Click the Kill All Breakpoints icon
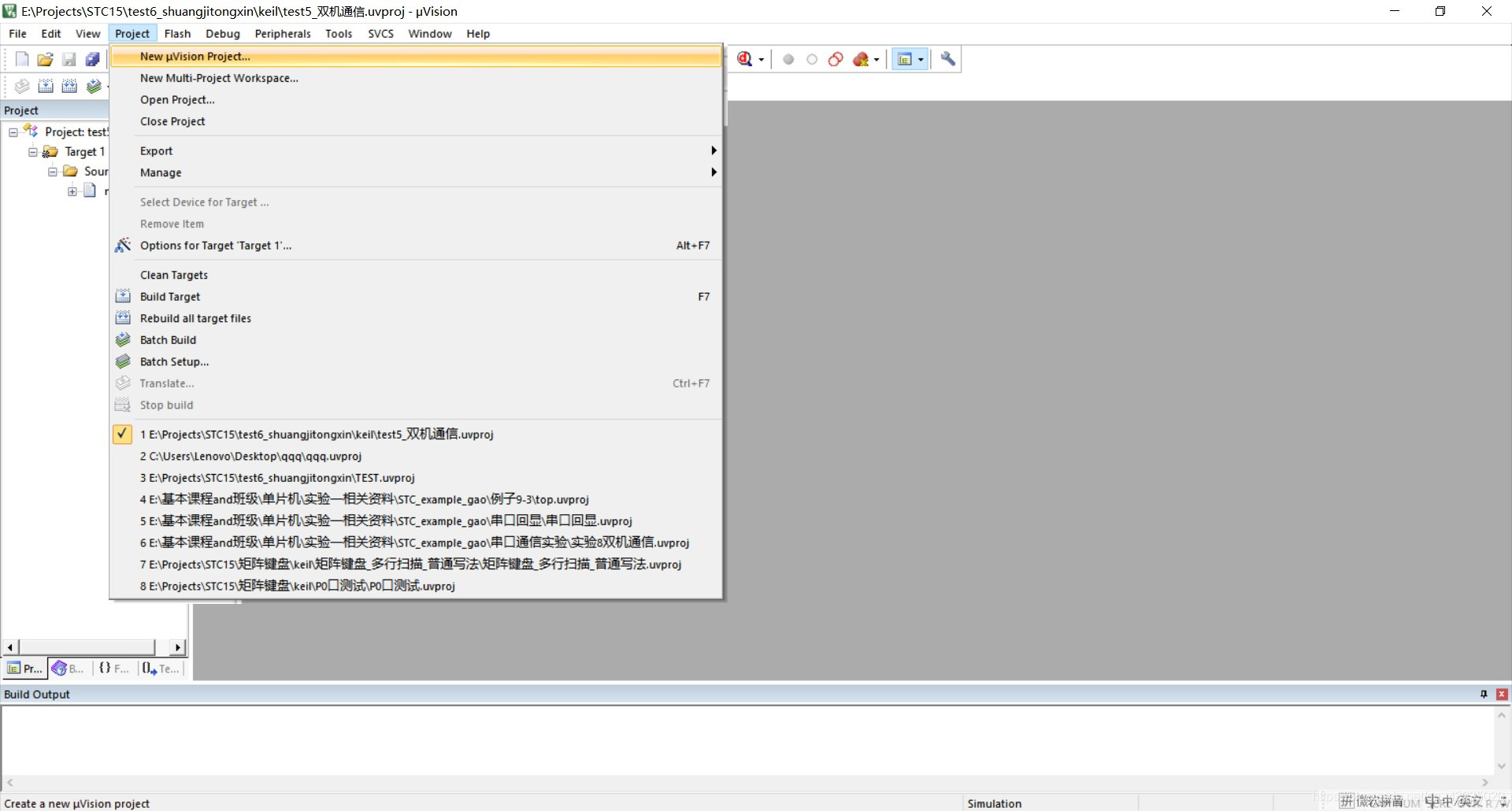This screenshot has height=811, width=1512. 861,59
